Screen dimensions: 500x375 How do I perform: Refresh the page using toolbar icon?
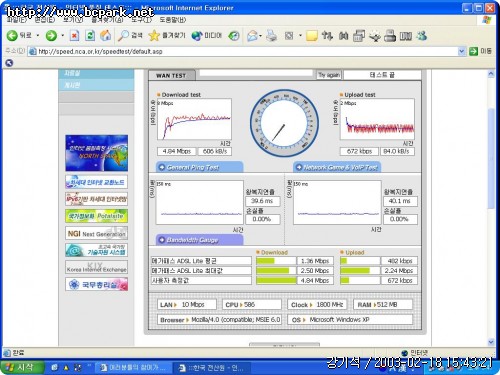[90, 35]
